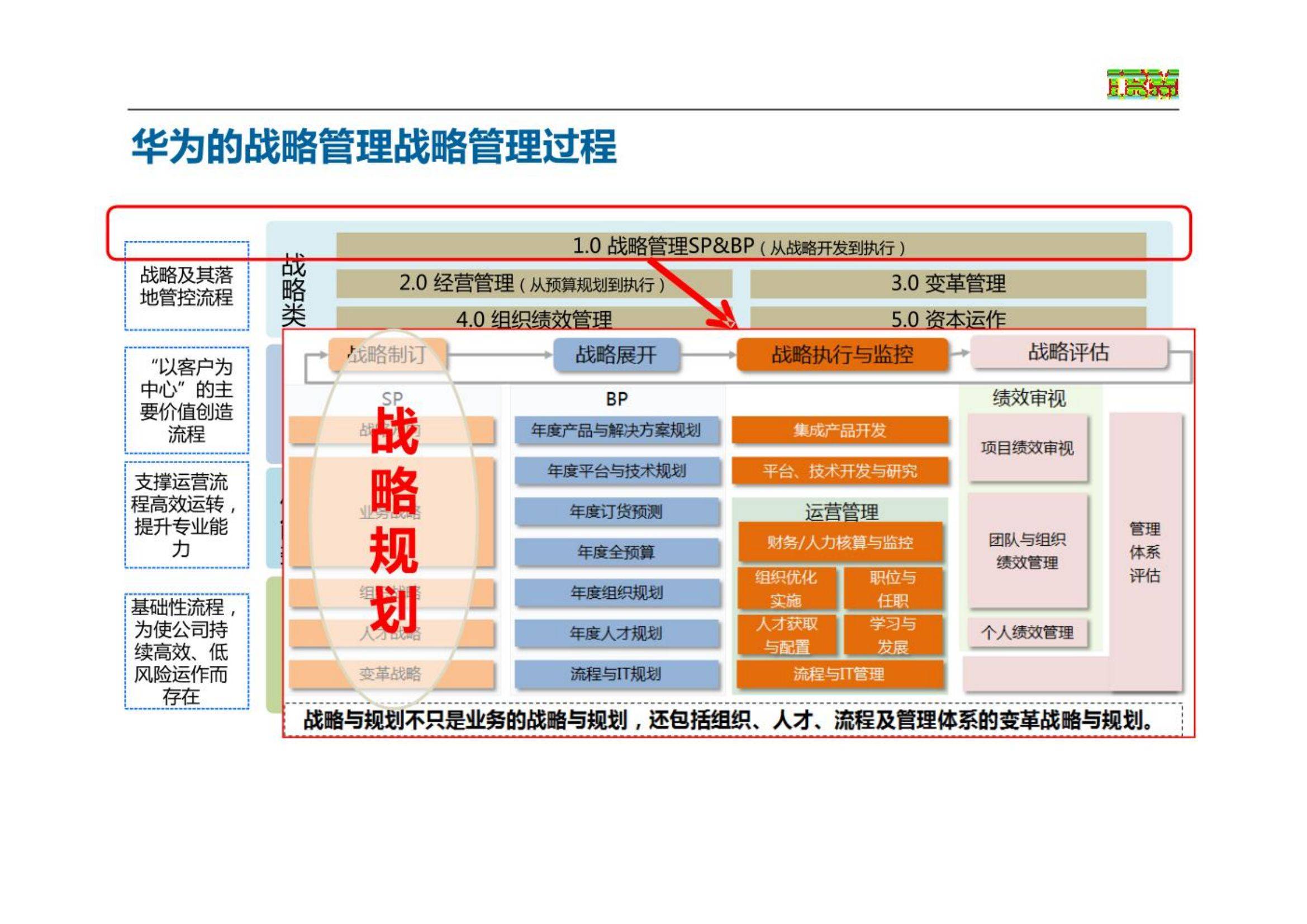Click the 战略评估 stage box
Screen dimensions: 1307x924
(1069, 352)
